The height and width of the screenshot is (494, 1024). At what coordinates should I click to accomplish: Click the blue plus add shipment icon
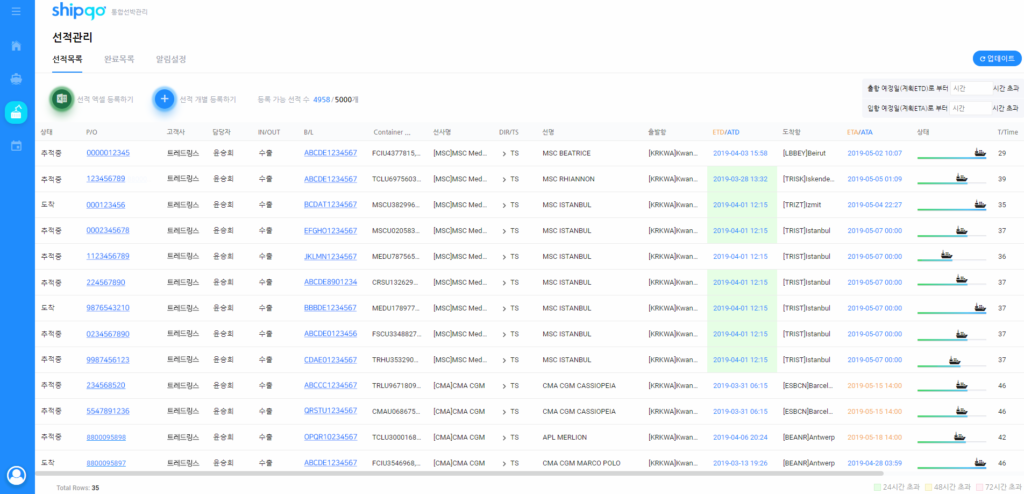(x=165, y=99)
